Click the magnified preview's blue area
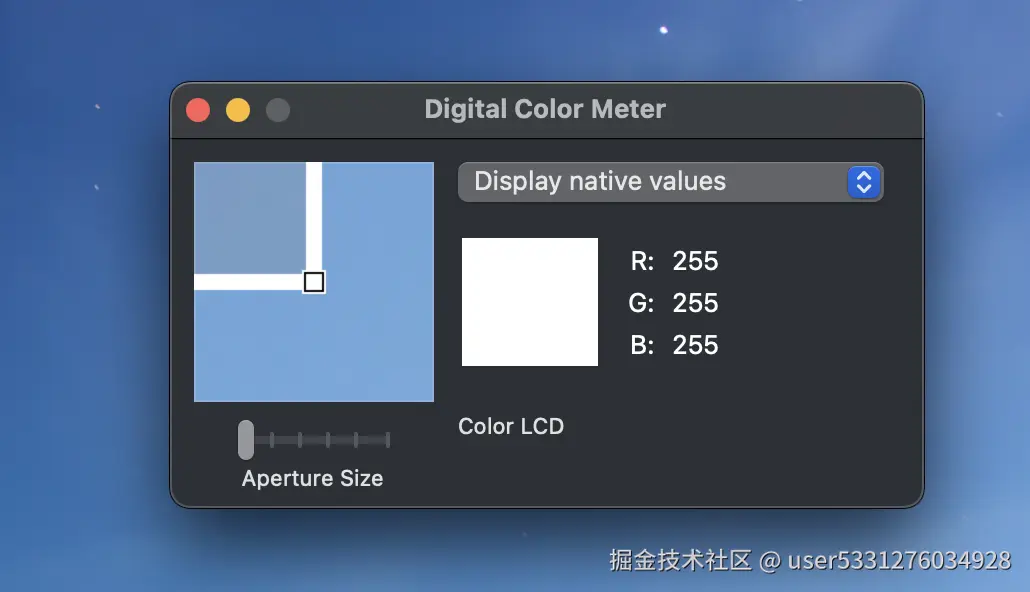Viewport: 1030px width, 592px height. pos(314,348)
